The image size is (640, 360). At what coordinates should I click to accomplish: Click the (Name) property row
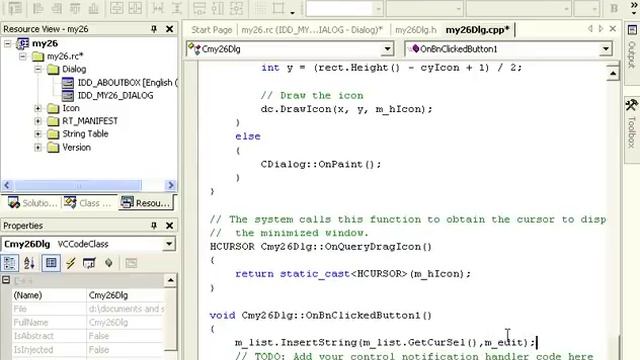(x=88, y=295)
